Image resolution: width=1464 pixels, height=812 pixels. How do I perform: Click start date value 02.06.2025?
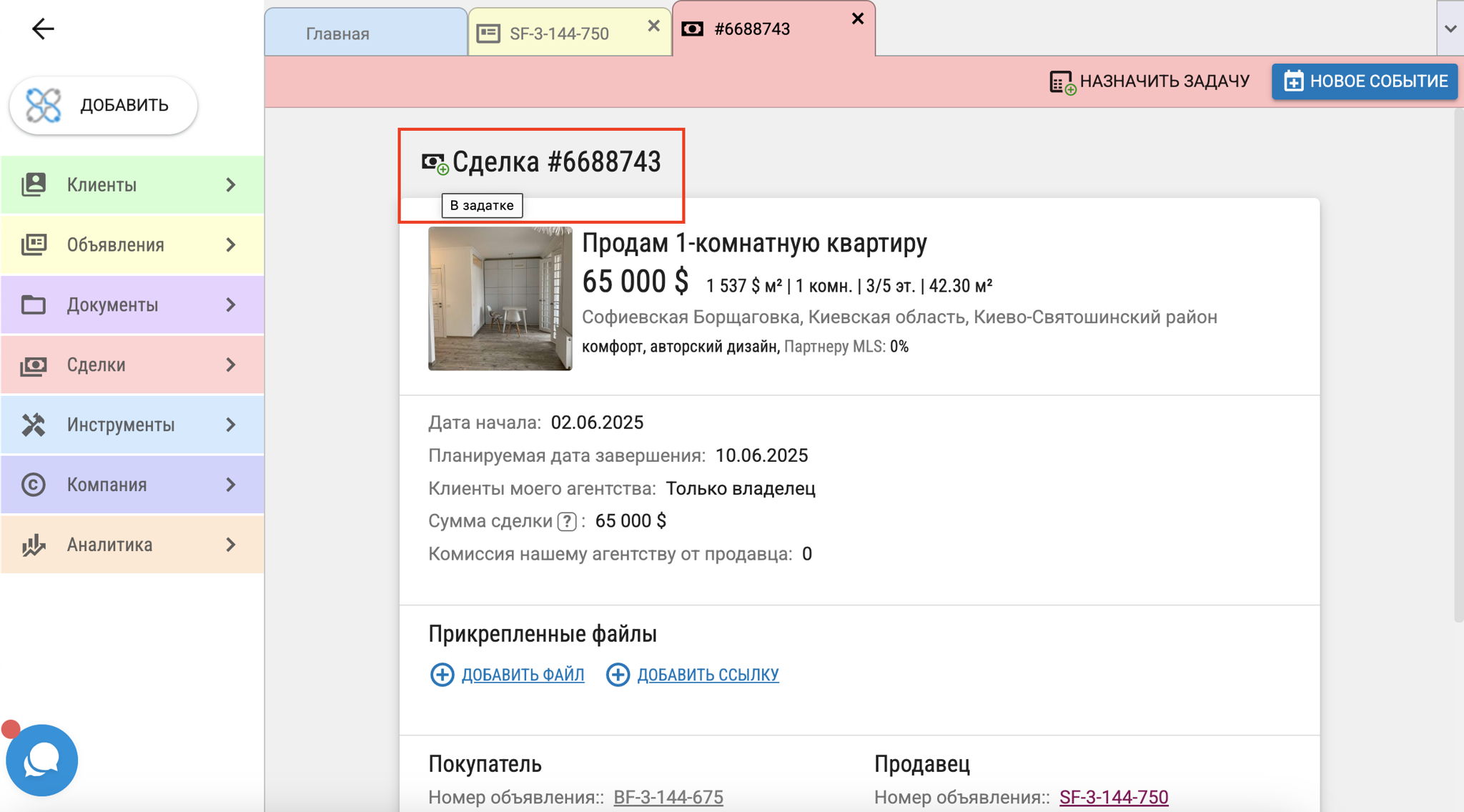point(597,422)
